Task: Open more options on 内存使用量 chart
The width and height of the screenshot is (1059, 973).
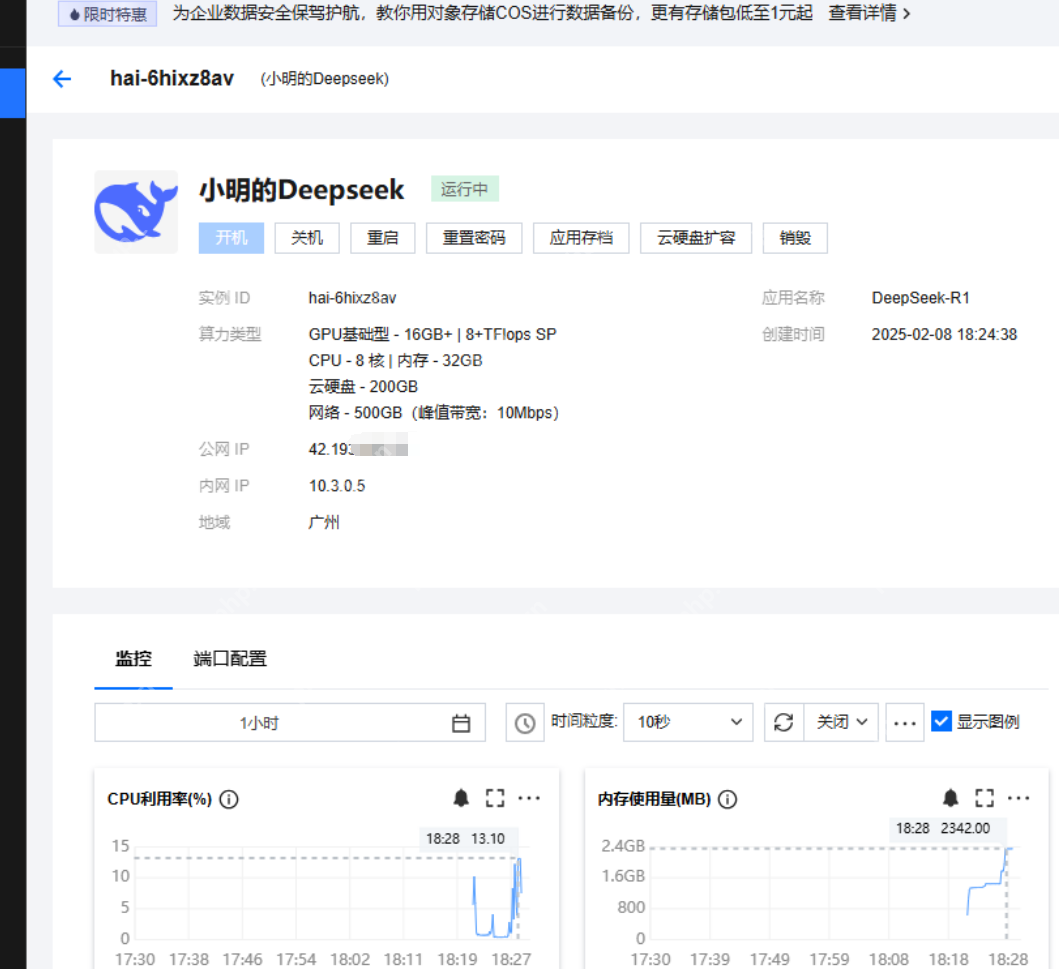Action: pyautogui.click(x=1018, y=798)
